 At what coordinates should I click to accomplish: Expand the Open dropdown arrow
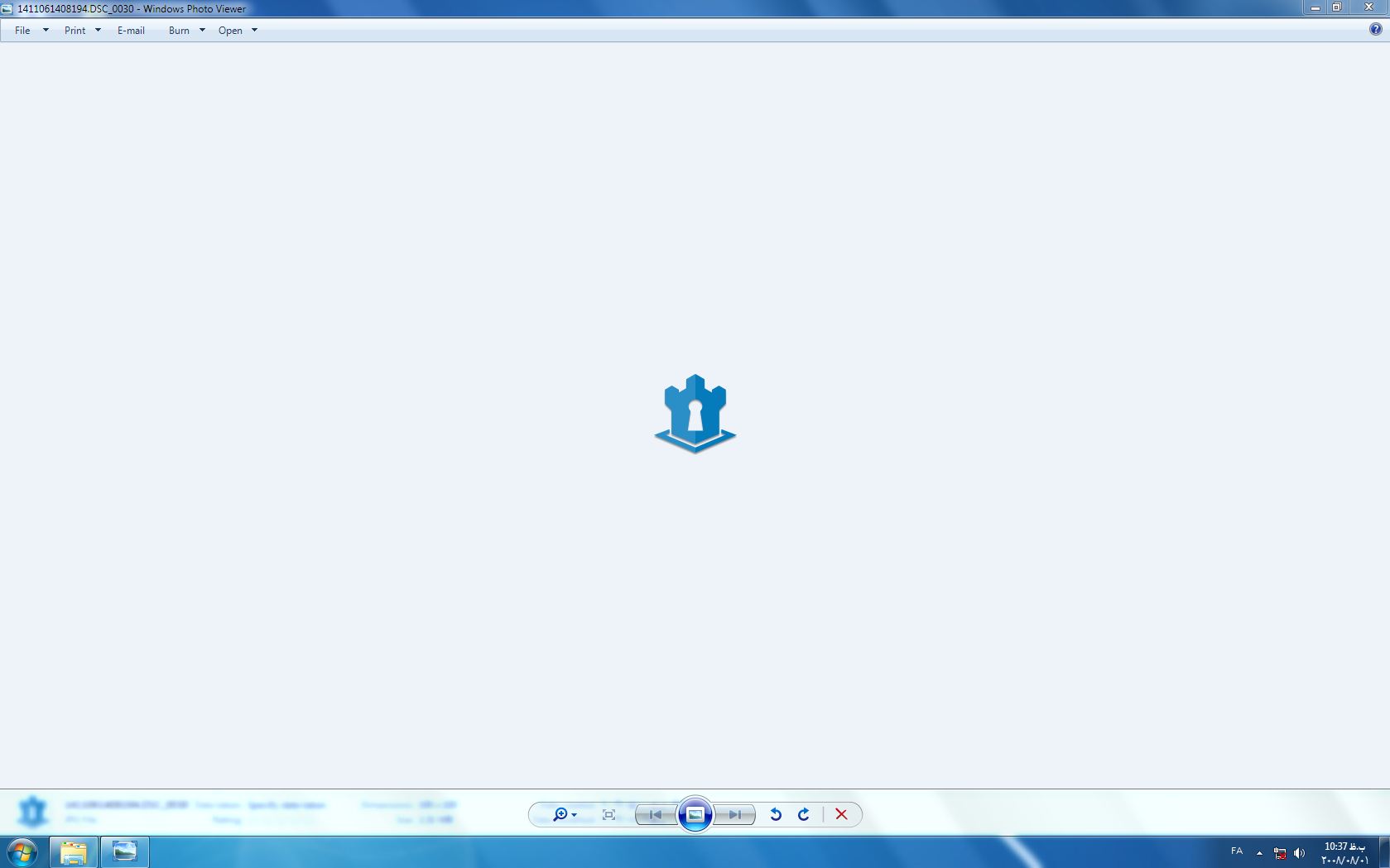[254, 31]
